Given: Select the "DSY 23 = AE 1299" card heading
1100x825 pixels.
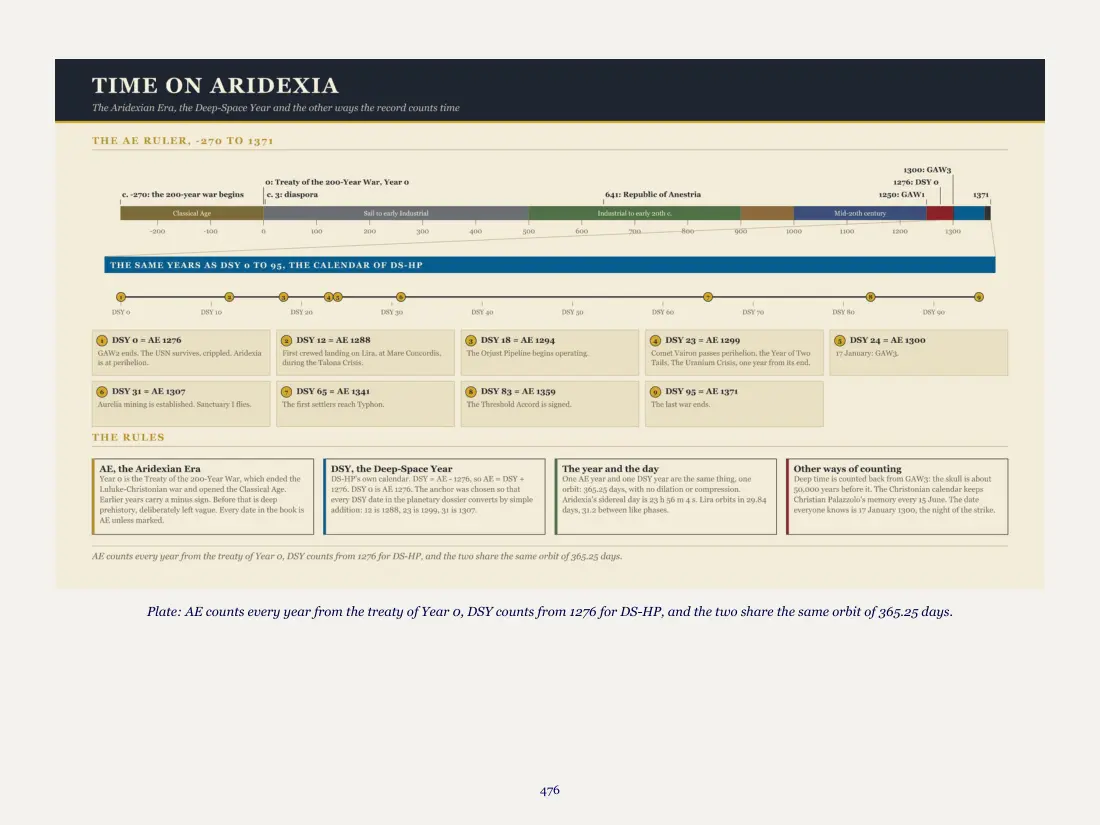Looking at the screenshot, I should [702, 340].
